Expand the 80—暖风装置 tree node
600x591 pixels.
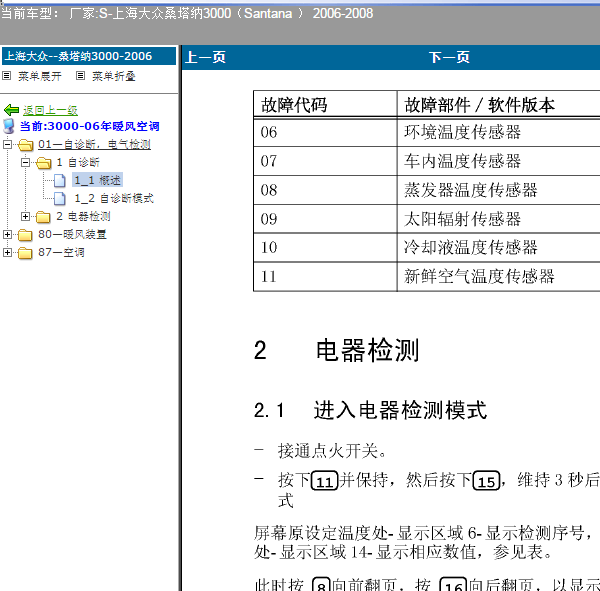7,234
